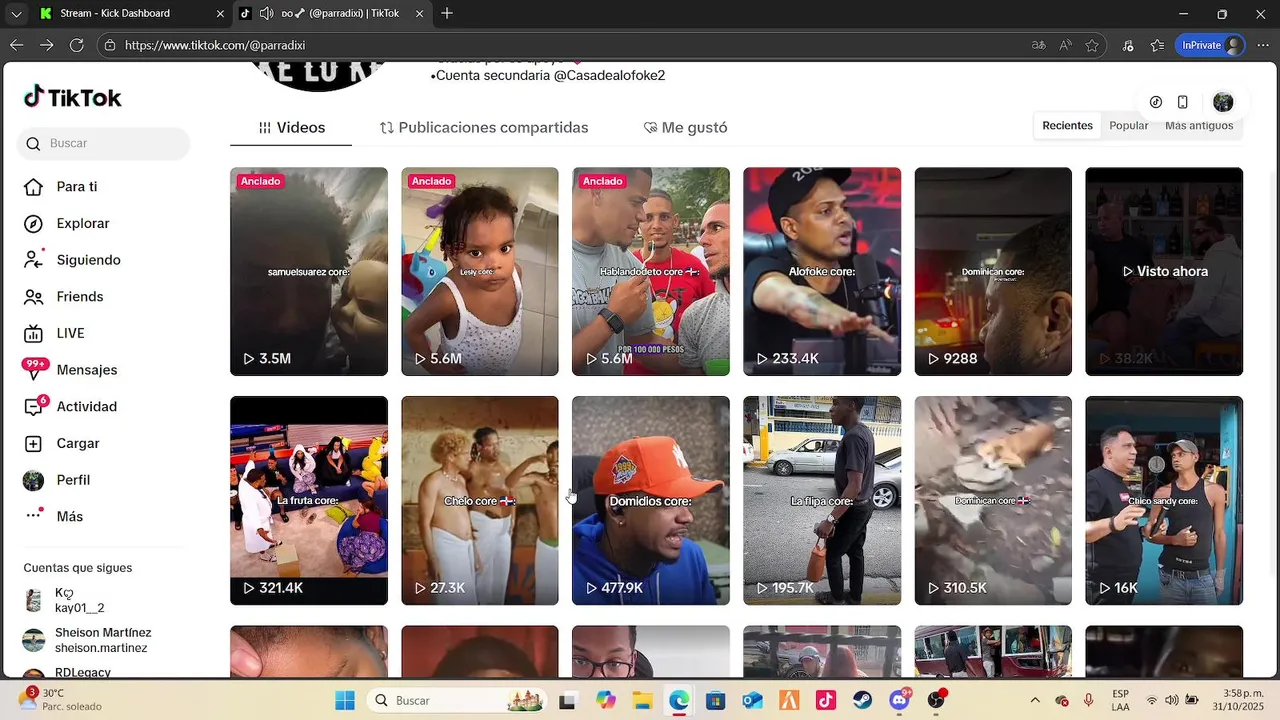Open TikTok app in Windows taskbar

(826, 700)
